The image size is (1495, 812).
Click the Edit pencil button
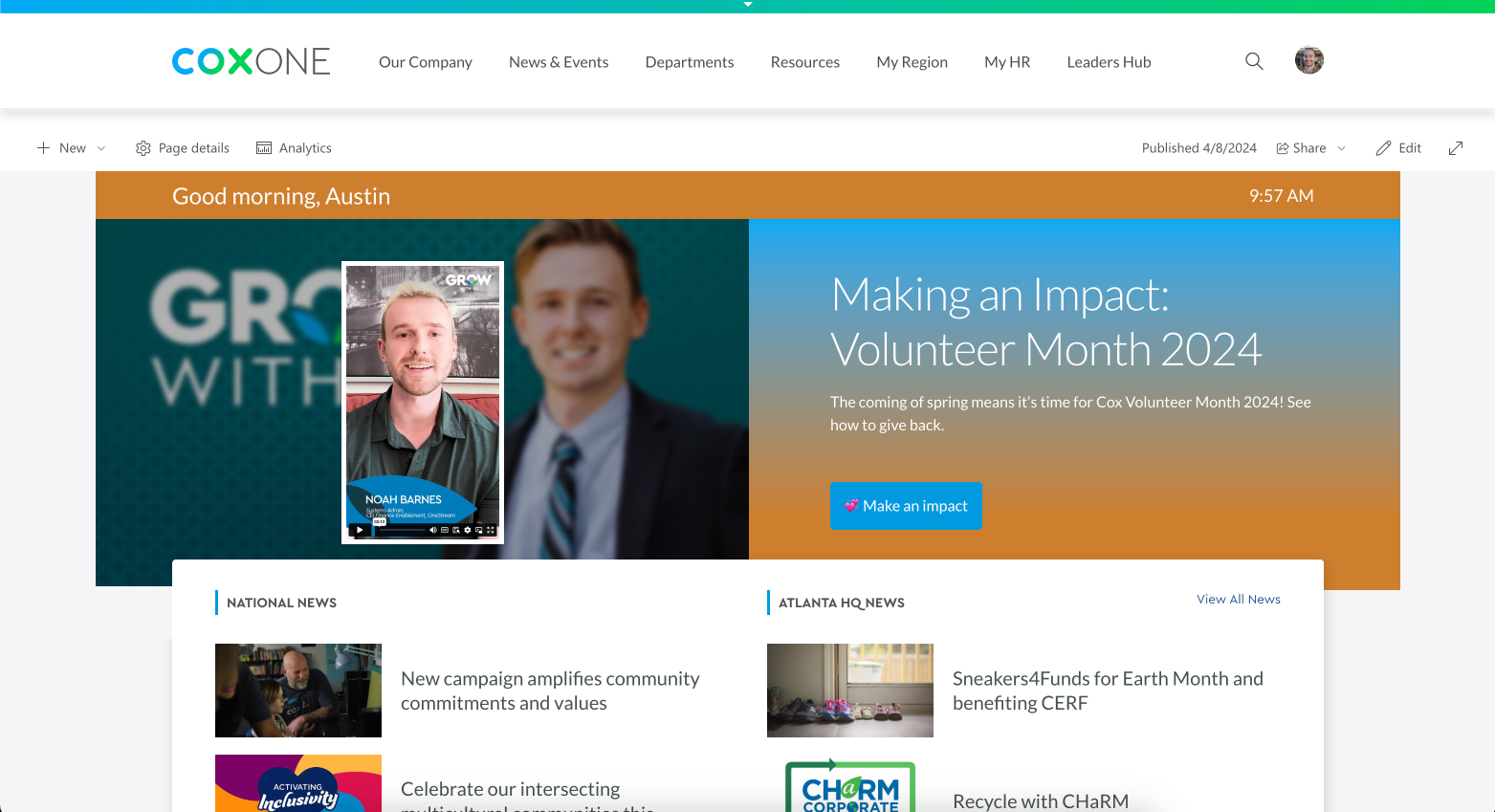point(1398,148)
